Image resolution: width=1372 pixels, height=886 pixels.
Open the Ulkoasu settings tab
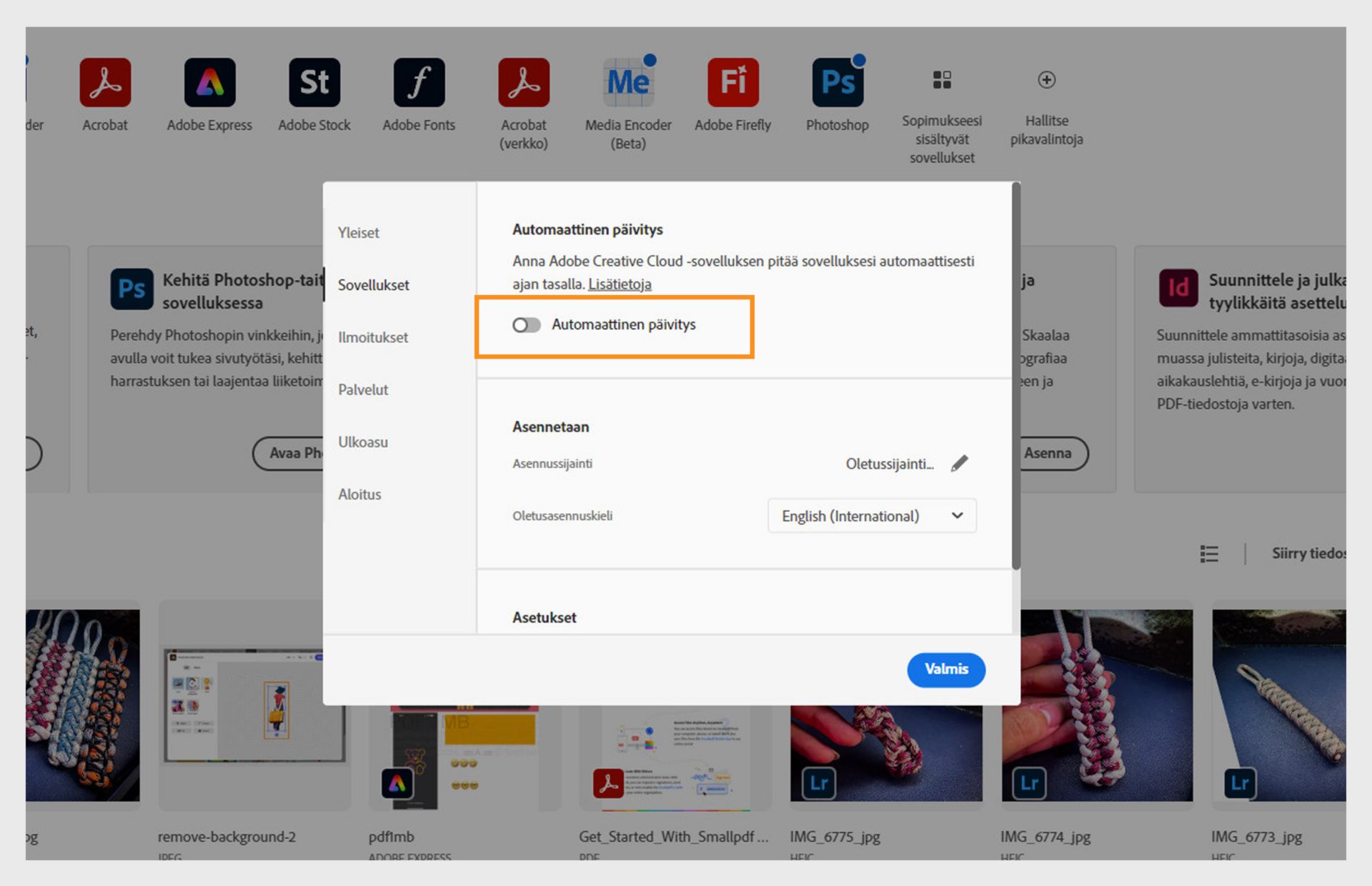point(363,442)
